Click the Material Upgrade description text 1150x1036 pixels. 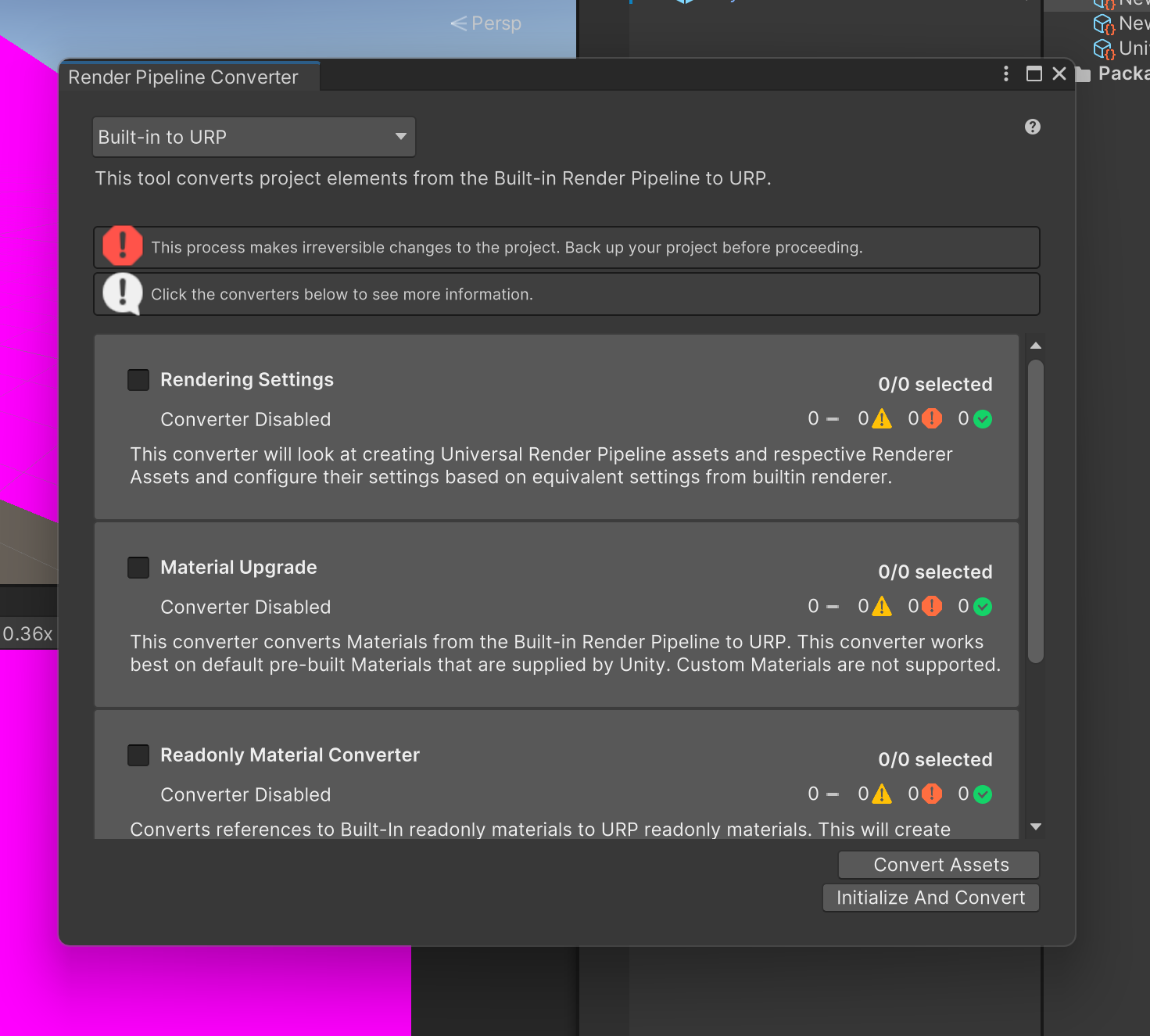tap(565, 654)
